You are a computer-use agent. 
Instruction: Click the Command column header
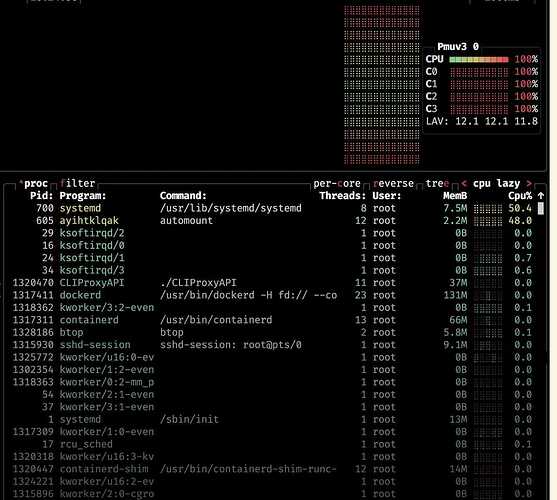183,196
